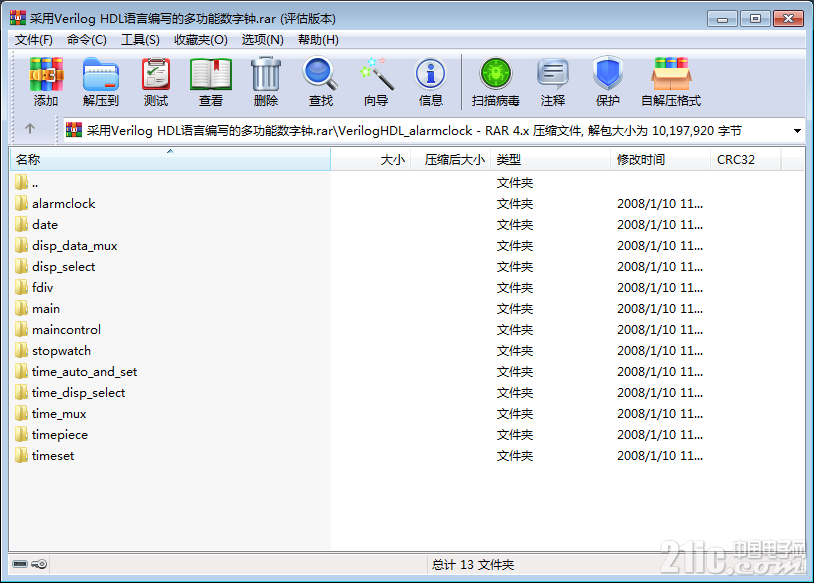This screenshot has height=583, width=814.
Task: Run the Test (测试) archive tool
Action: coord(156,75)
